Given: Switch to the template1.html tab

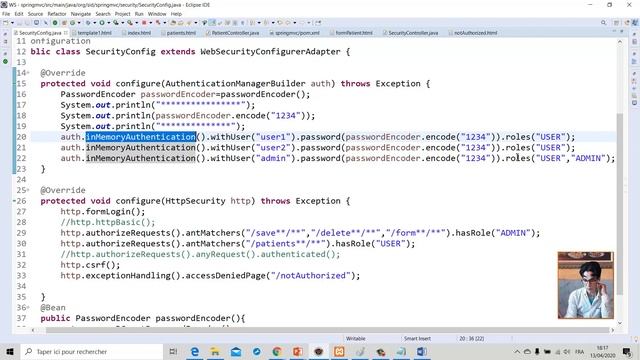Looking at the screenshot, I should tap(93, 33).
